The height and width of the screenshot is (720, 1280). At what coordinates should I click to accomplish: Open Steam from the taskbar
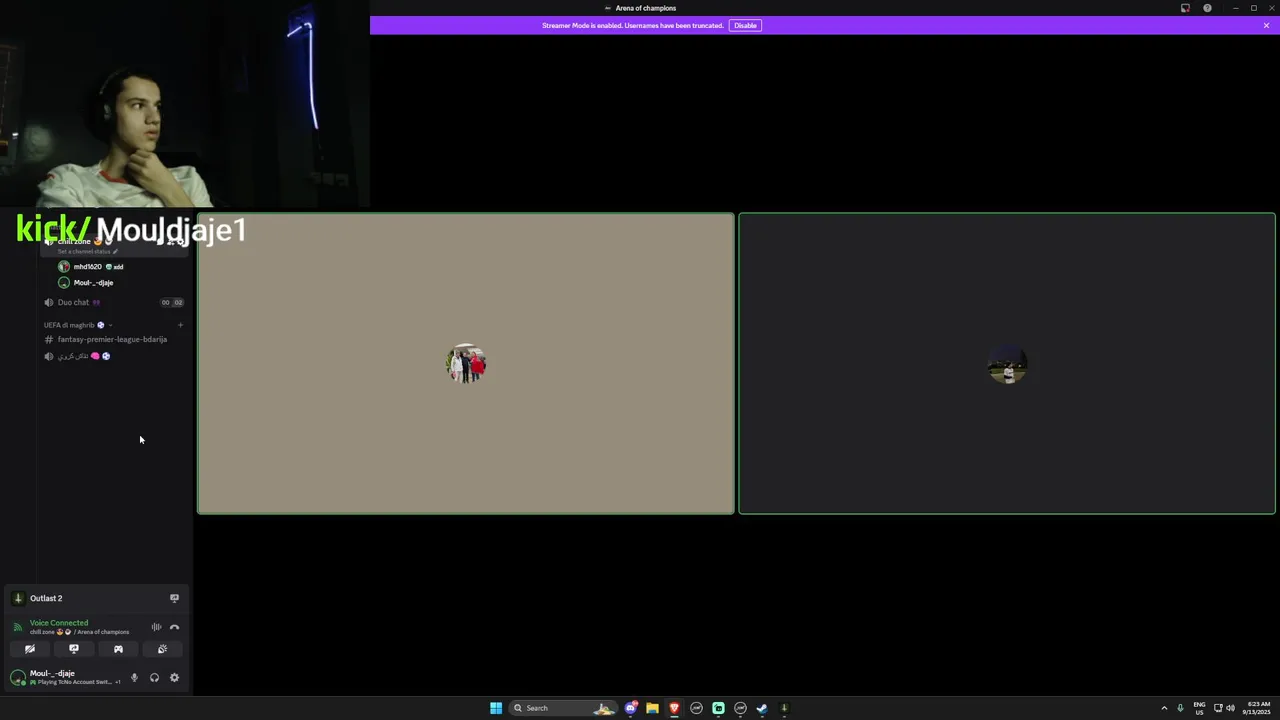[x=762, y=708]
